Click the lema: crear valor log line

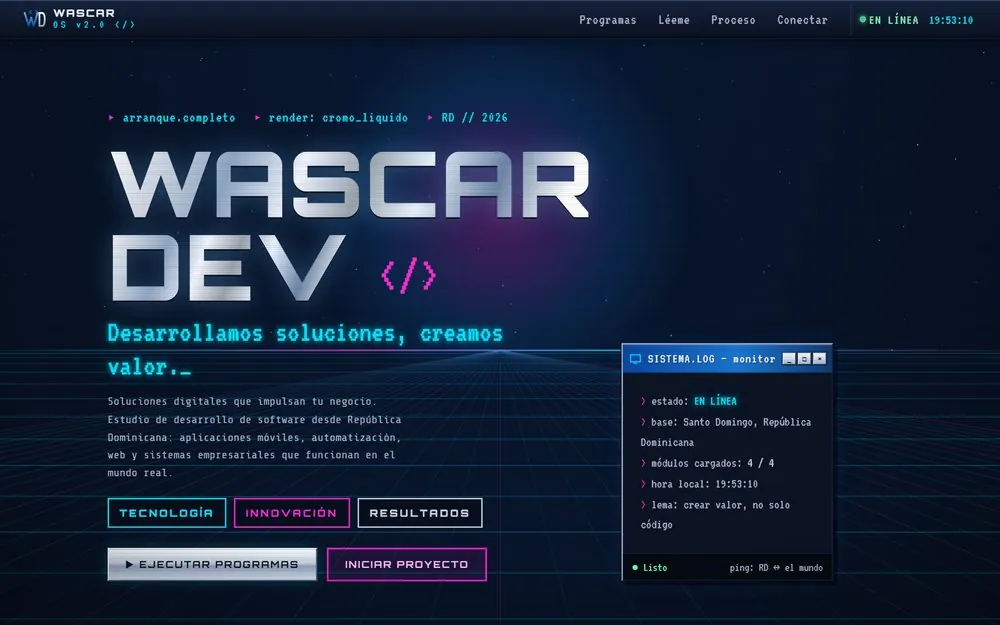(x=715, y=515)
